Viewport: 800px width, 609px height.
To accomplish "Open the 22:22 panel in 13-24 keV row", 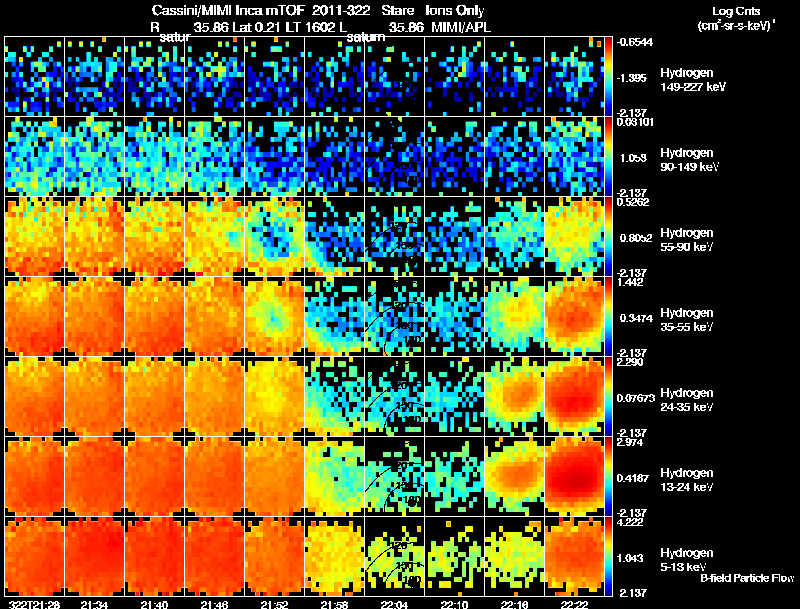I will coord(574,476).
